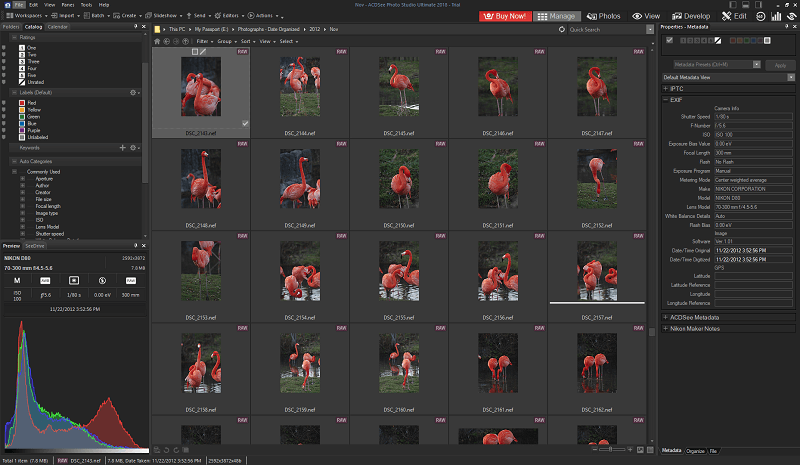800x465 pixels.
Task: Open the Tools menu
Action: coord(86,5)
